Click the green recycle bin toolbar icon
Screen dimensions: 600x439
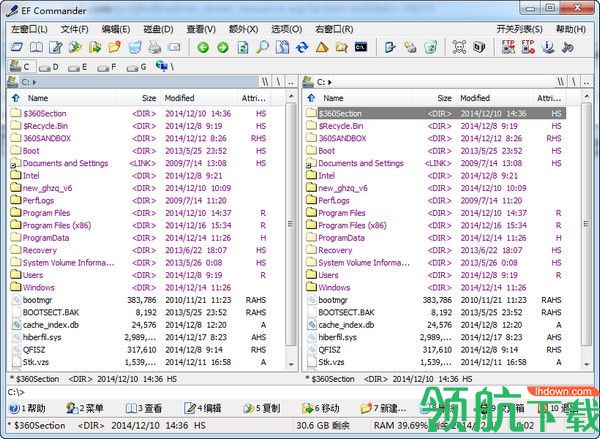pyautogui.click(x=431, y=47)
